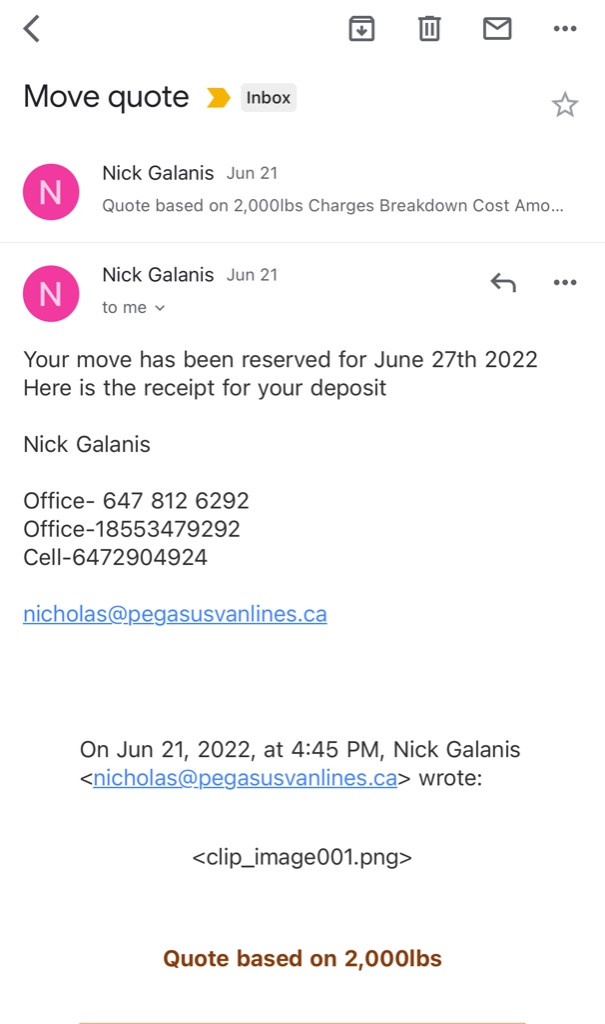Star the Move quote conversation
Viewport: 605px width, 1024px height.
click(x=565, y=104)
